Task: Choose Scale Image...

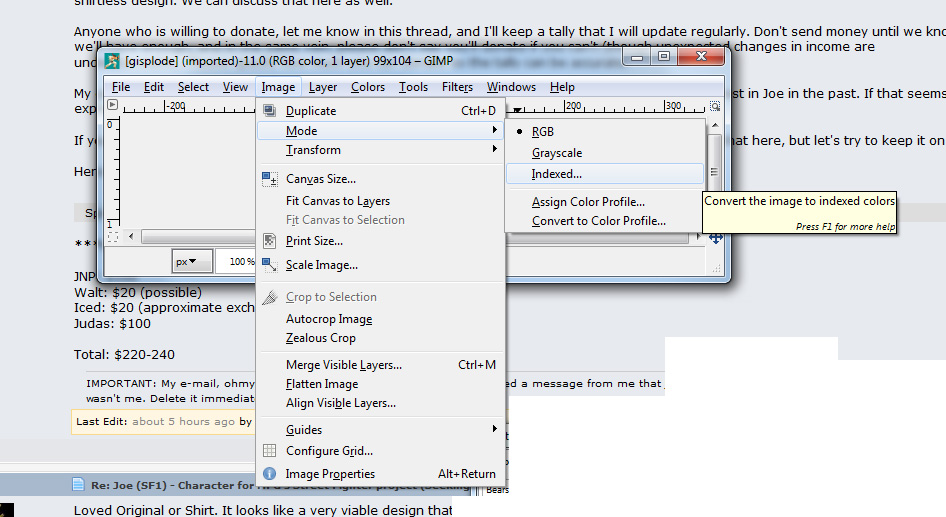Action: 380,265
